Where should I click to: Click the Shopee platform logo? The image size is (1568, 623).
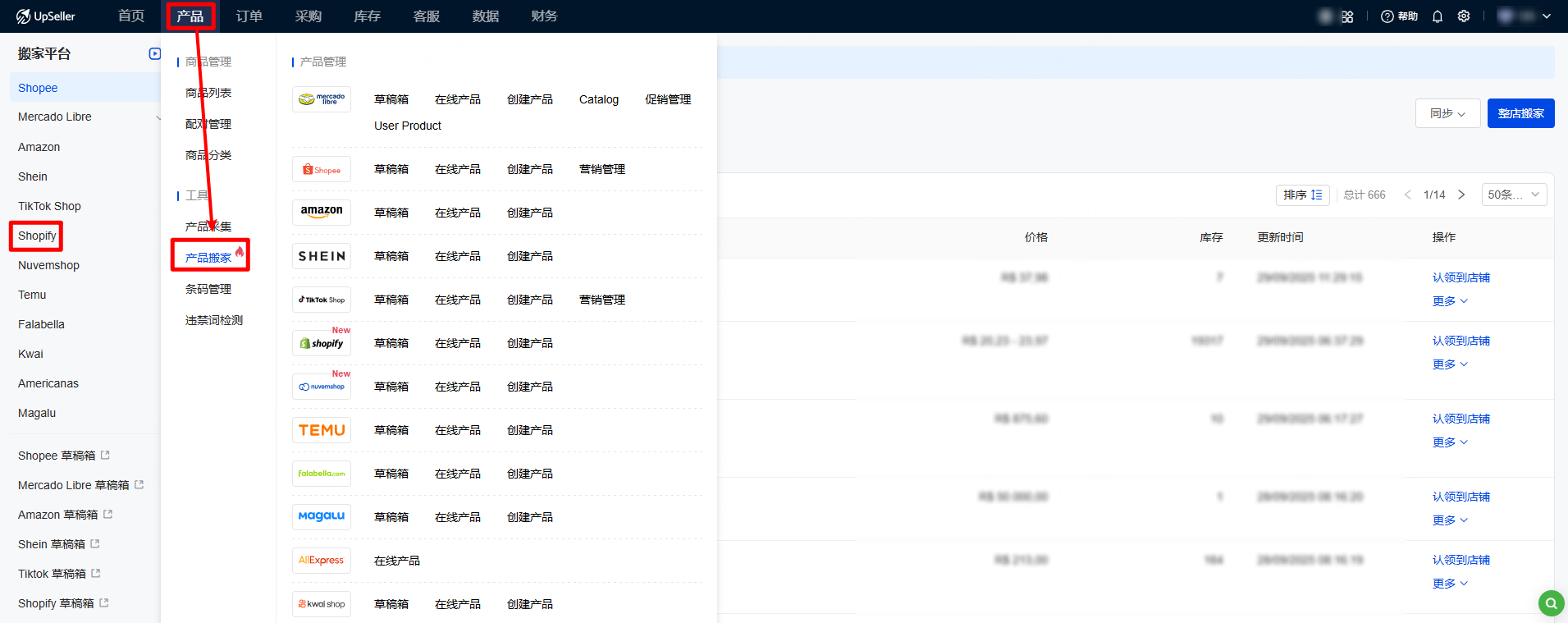point(322,169)
